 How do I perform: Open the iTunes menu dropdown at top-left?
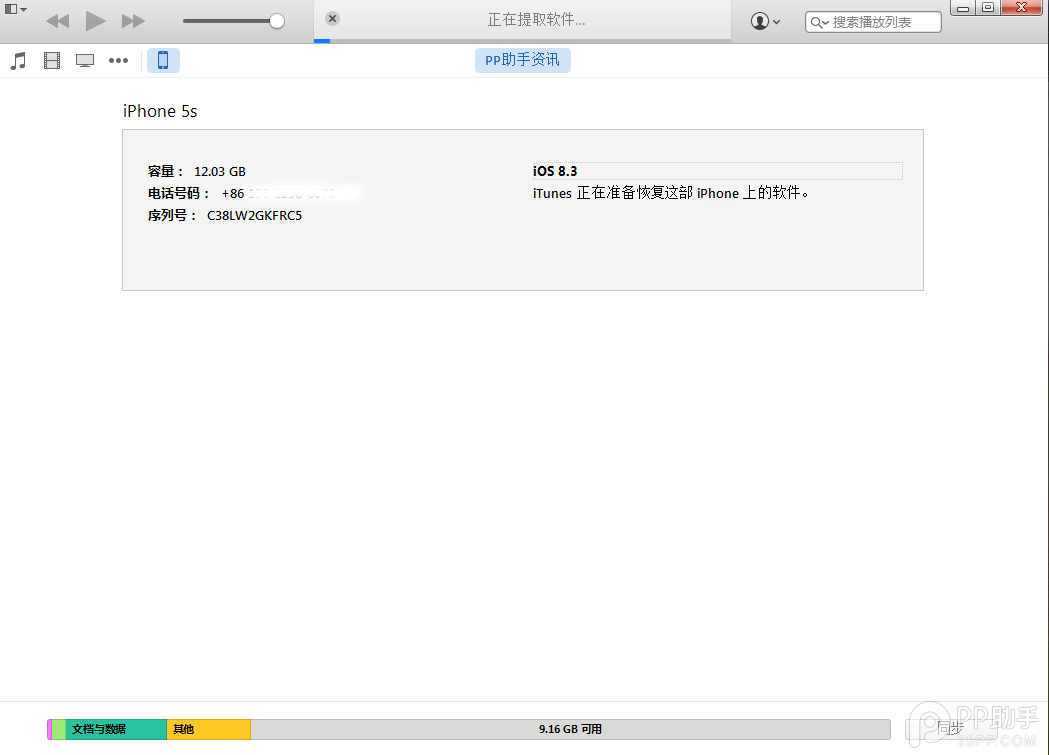(15, 8)
